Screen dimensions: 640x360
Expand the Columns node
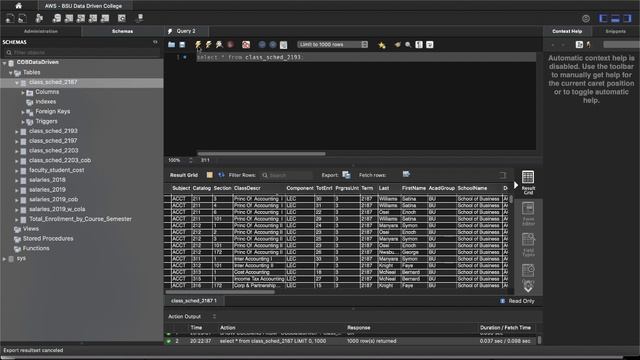point(23,92)
